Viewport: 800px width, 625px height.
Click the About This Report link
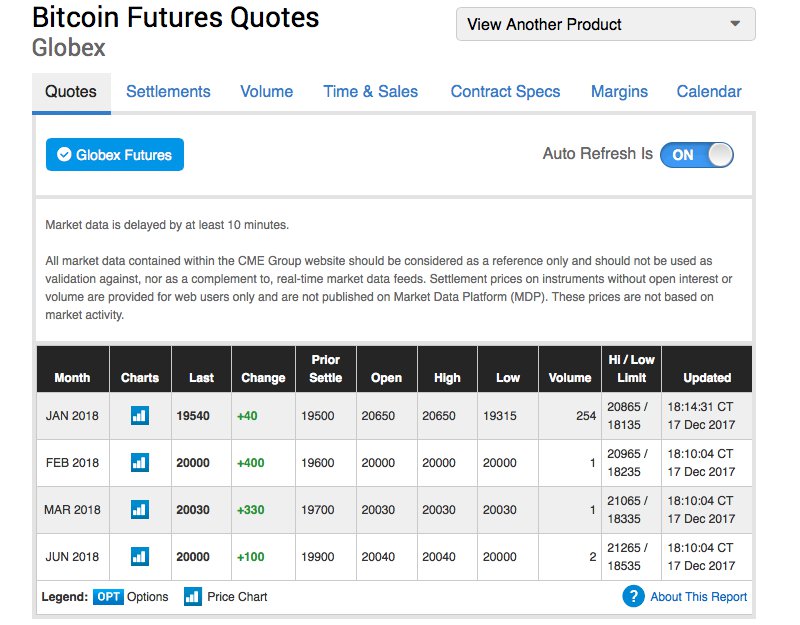coord(698,597)
